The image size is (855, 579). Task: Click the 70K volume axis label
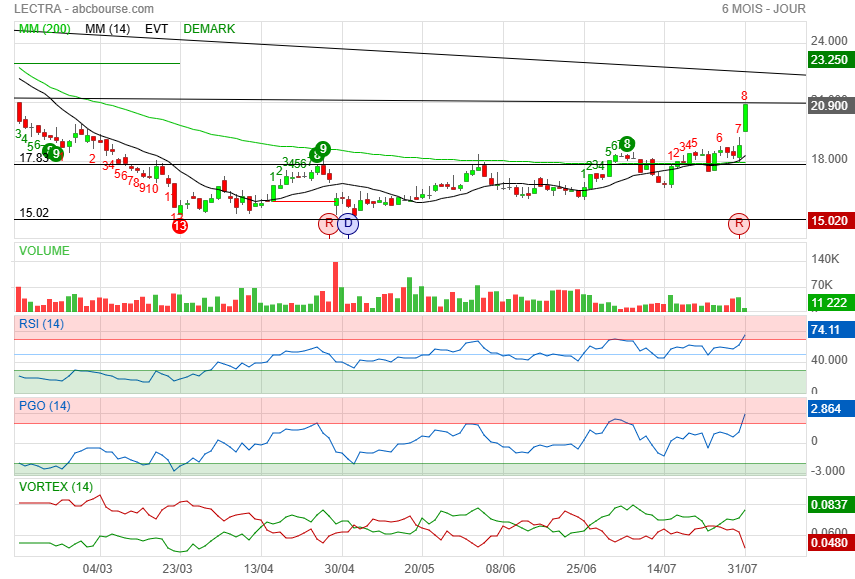pyautogui.click(x=822, y=285)
